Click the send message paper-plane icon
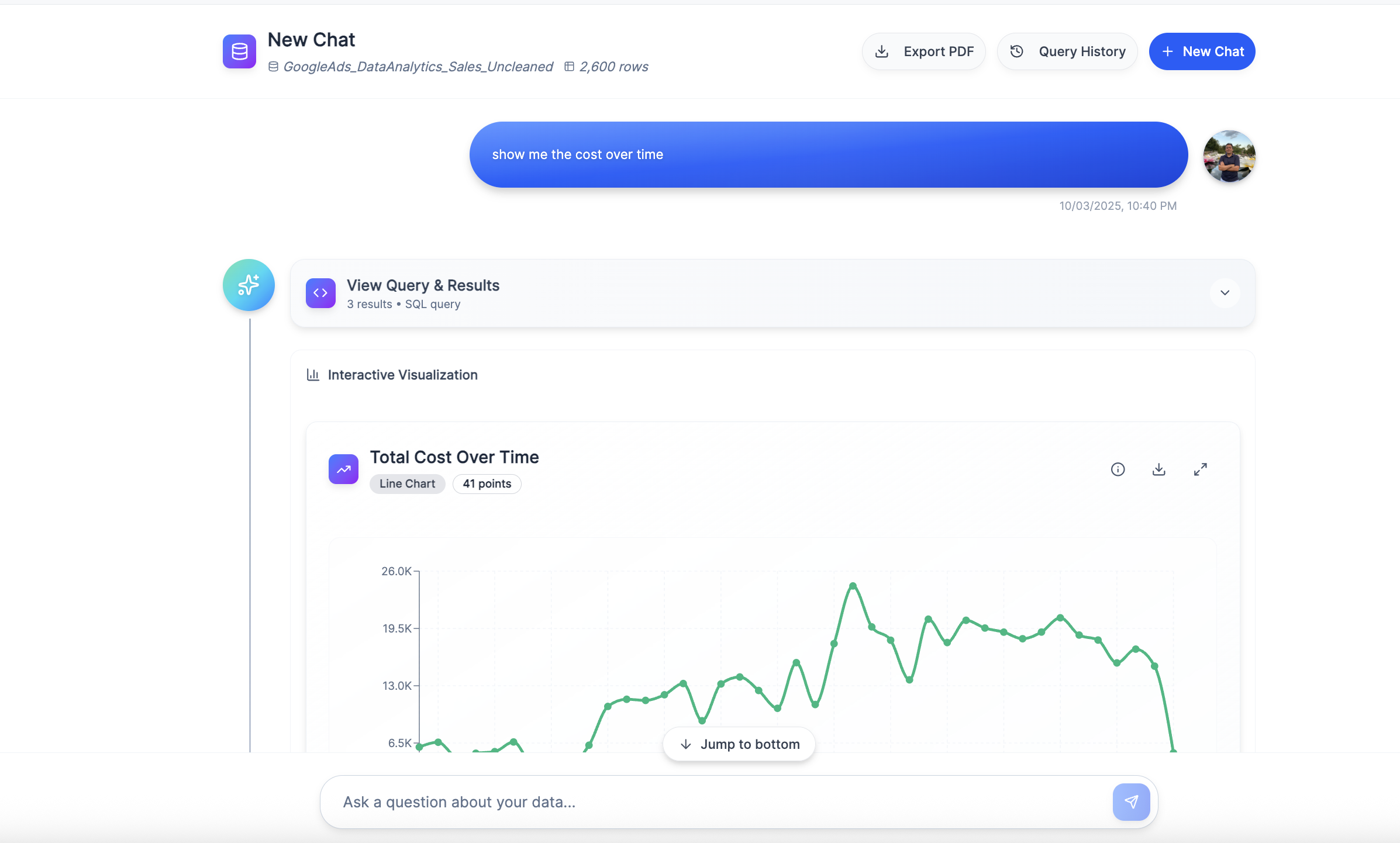Viewport: 1400px width, 843px height. coord(1131,801)
